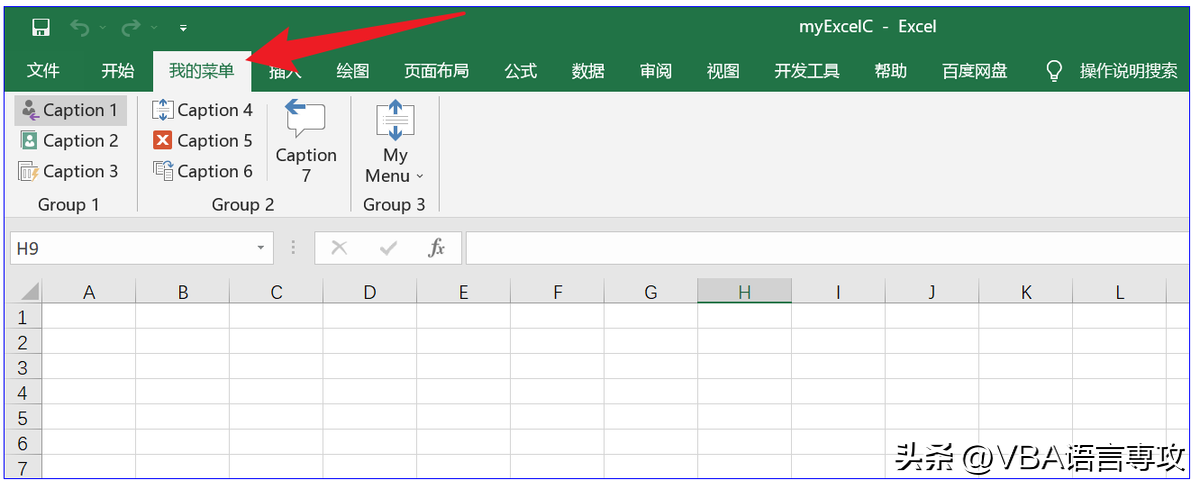
Task: Click the Caption 4 button
Action: (x=203, y=110)
